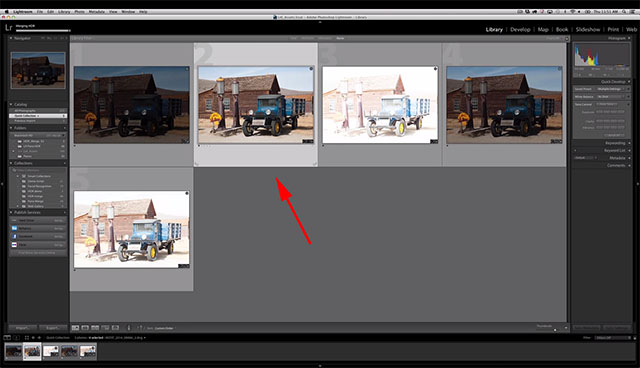This screenshot has height=368, width=640.
Task: Open Compare view icon in toolbar
Action: (95, 328)
